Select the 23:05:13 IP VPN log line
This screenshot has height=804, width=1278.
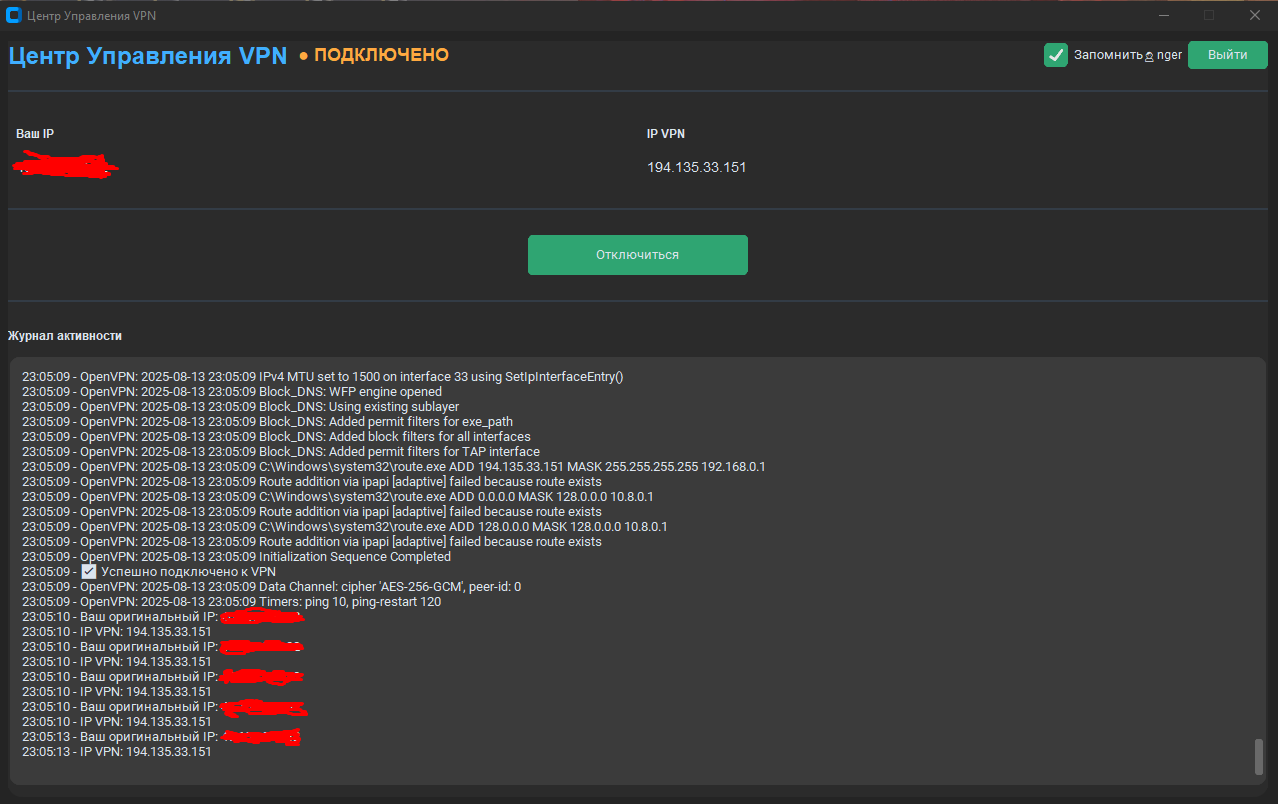point(117,752)
